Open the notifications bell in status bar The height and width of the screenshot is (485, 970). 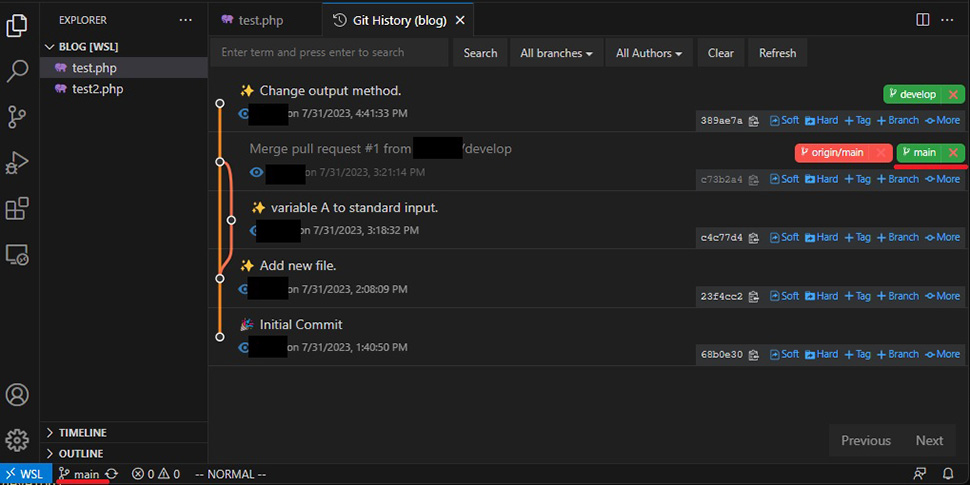tap(948, 474)
